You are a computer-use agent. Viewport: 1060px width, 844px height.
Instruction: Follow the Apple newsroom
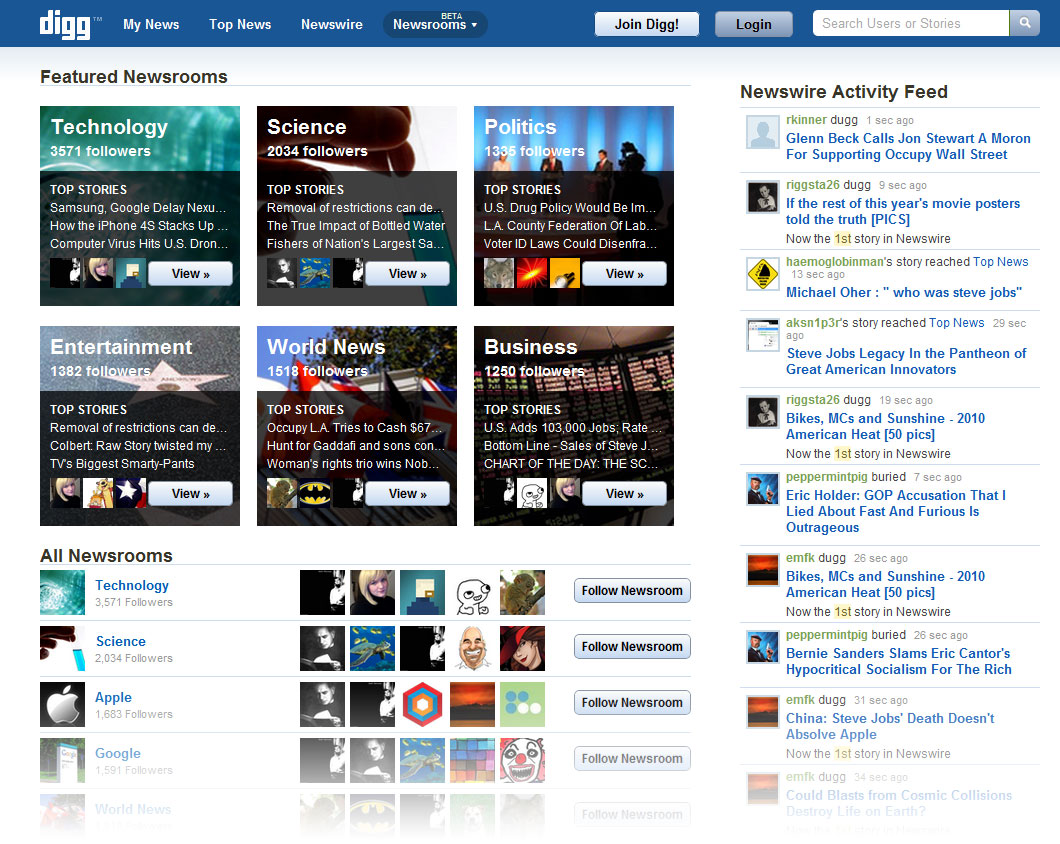(632, 702)
